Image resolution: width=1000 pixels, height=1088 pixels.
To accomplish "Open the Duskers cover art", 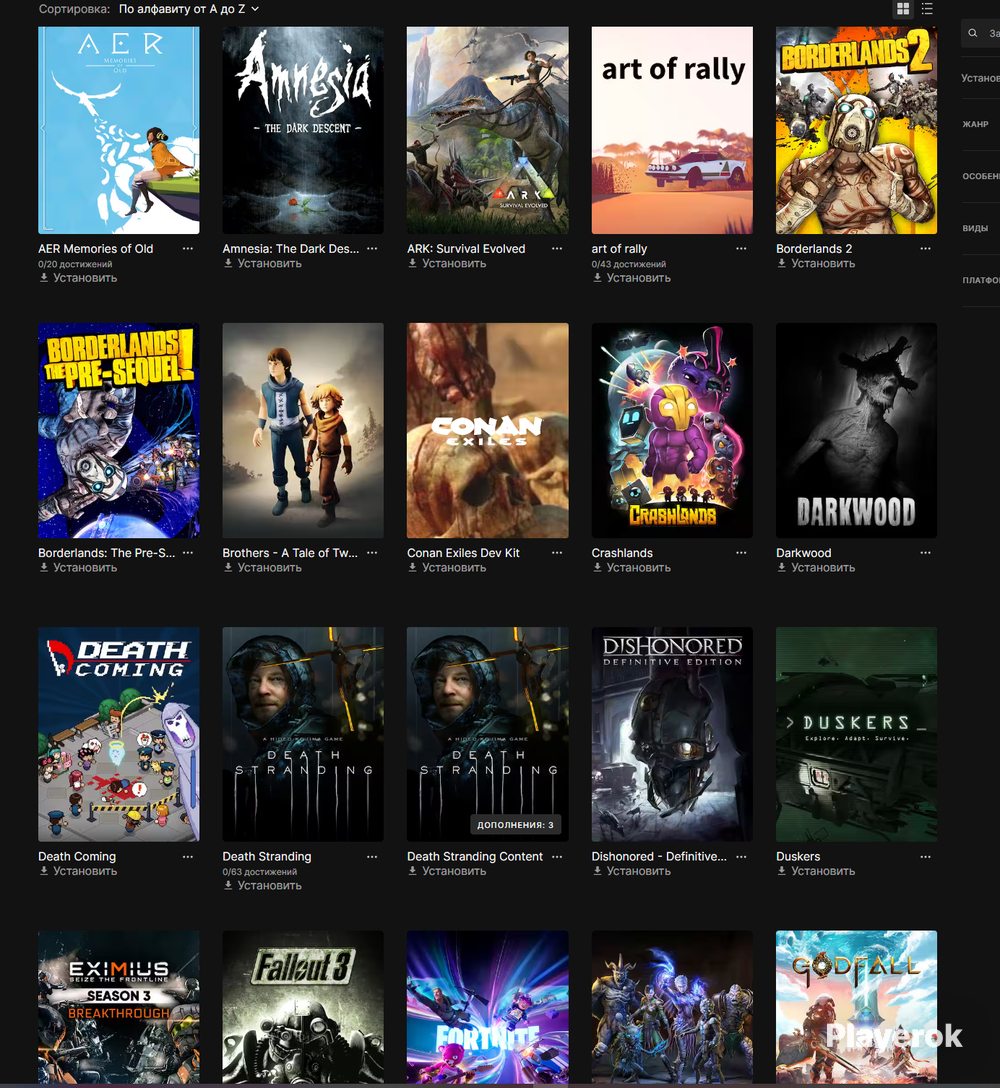I will pos(856,734).
